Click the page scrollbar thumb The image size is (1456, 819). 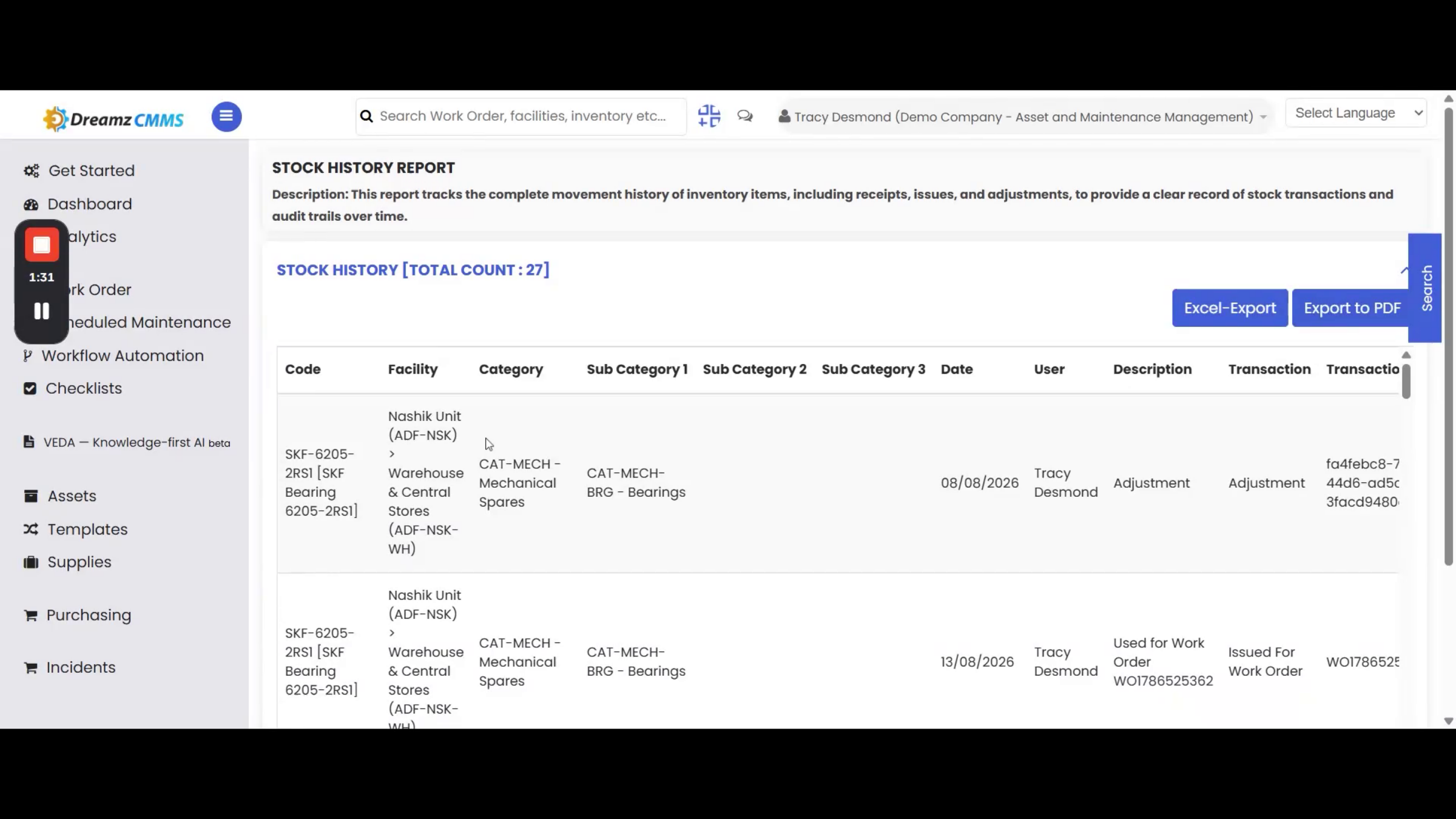(x=1449, y=337)
